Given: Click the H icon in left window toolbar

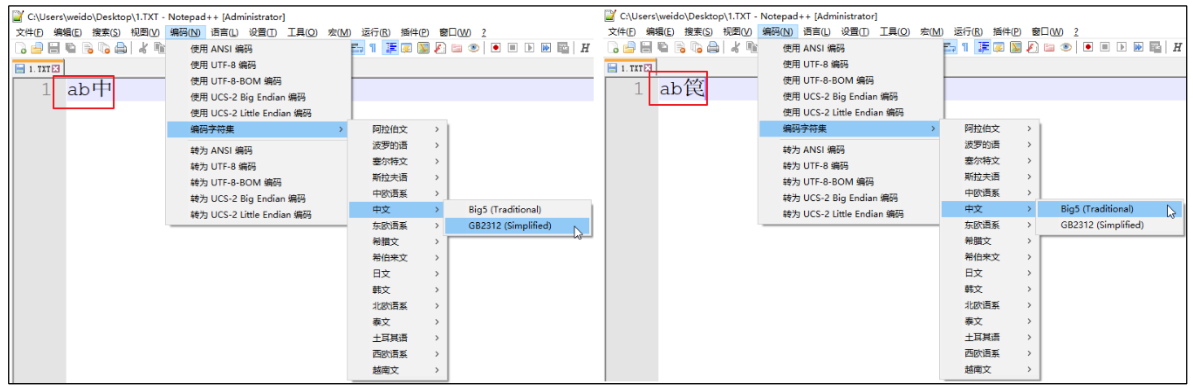Looking at the screenshot, I should coord(584,48).
